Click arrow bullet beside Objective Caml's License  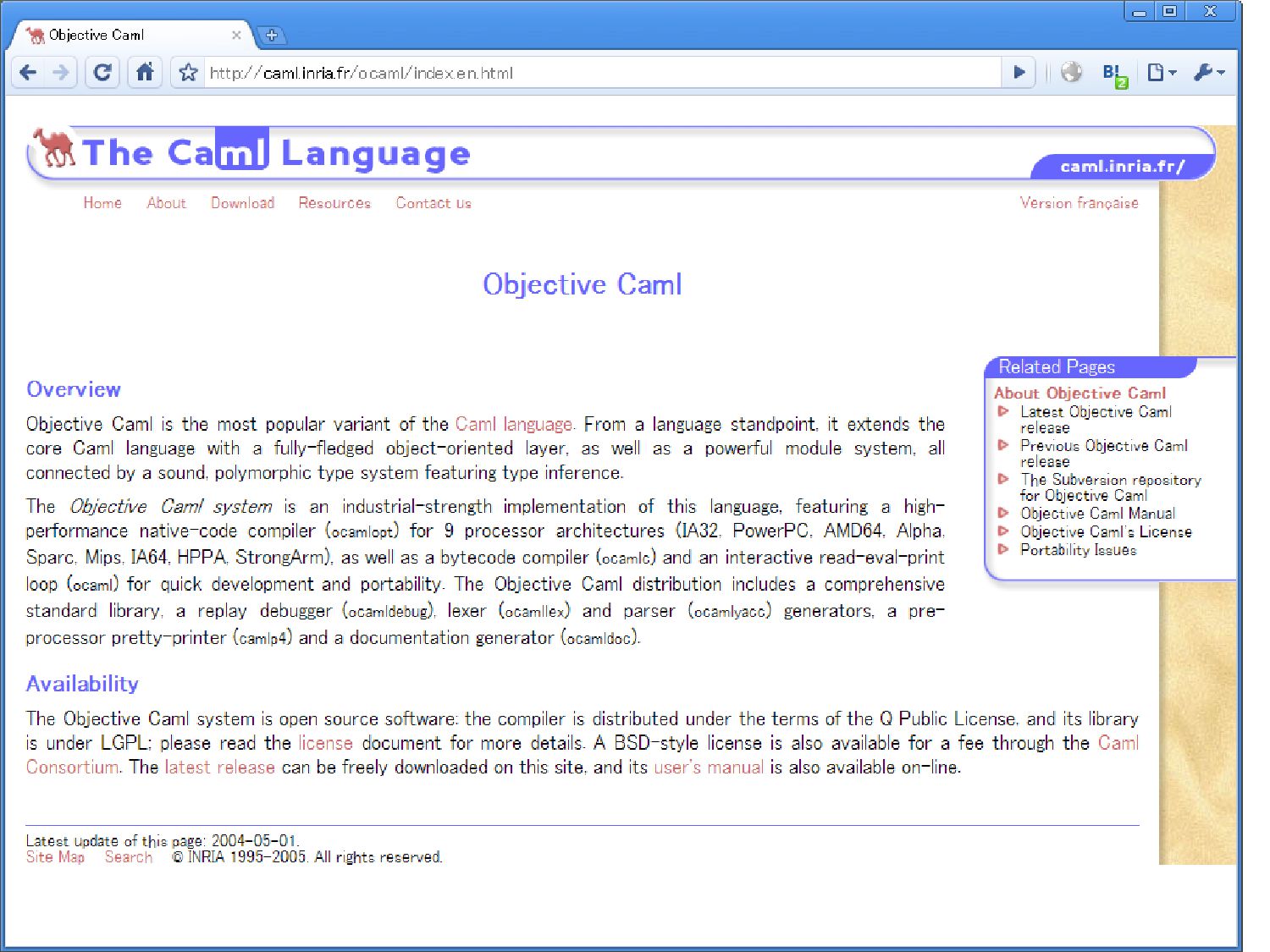click(1003, 531)
